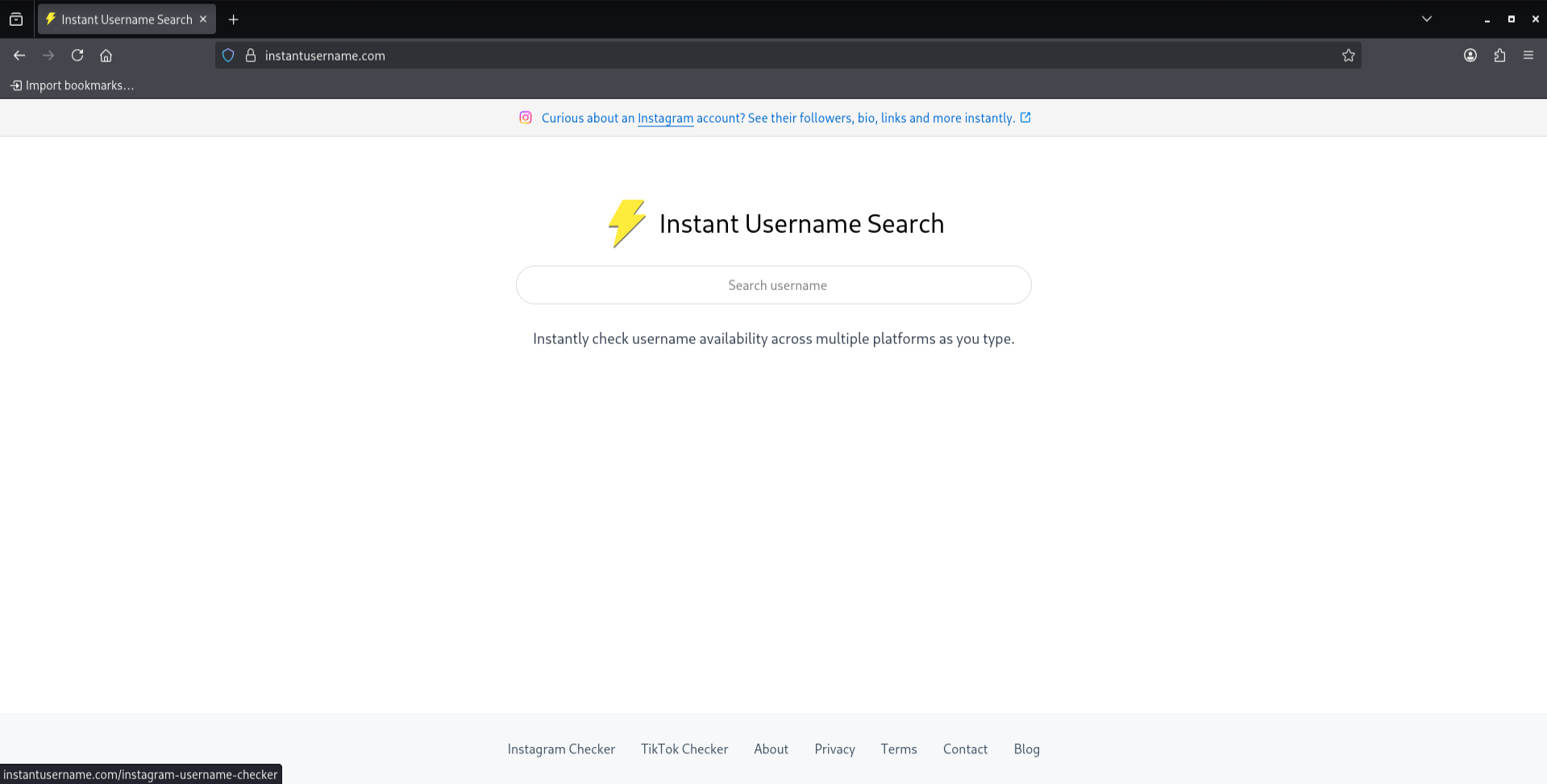Viewport: 1547px width, 784px height.
Task: Expand the list all tabs chevron
Action: click(1427, 19)
